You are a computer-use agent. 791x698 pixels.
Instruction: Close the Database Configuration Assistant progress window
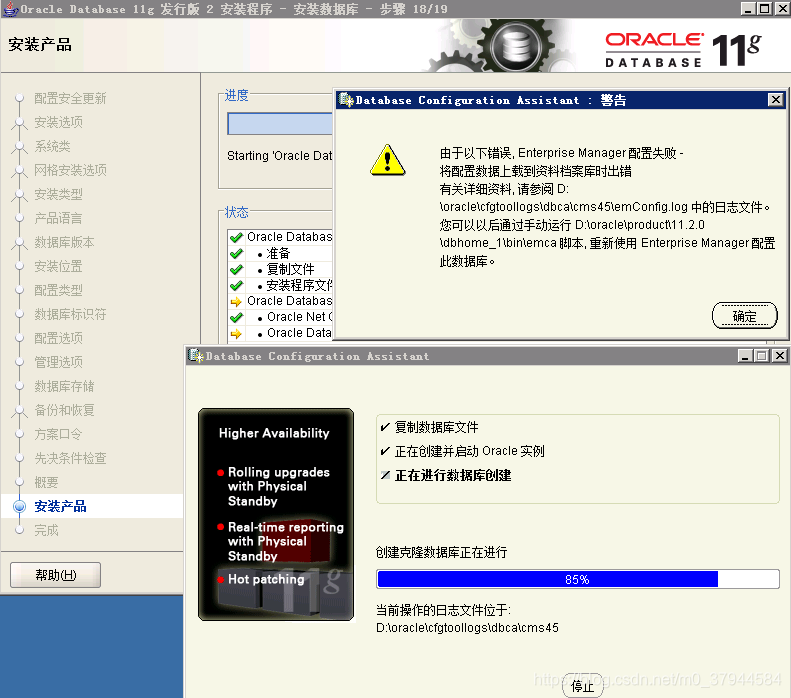tap(779, 356)
